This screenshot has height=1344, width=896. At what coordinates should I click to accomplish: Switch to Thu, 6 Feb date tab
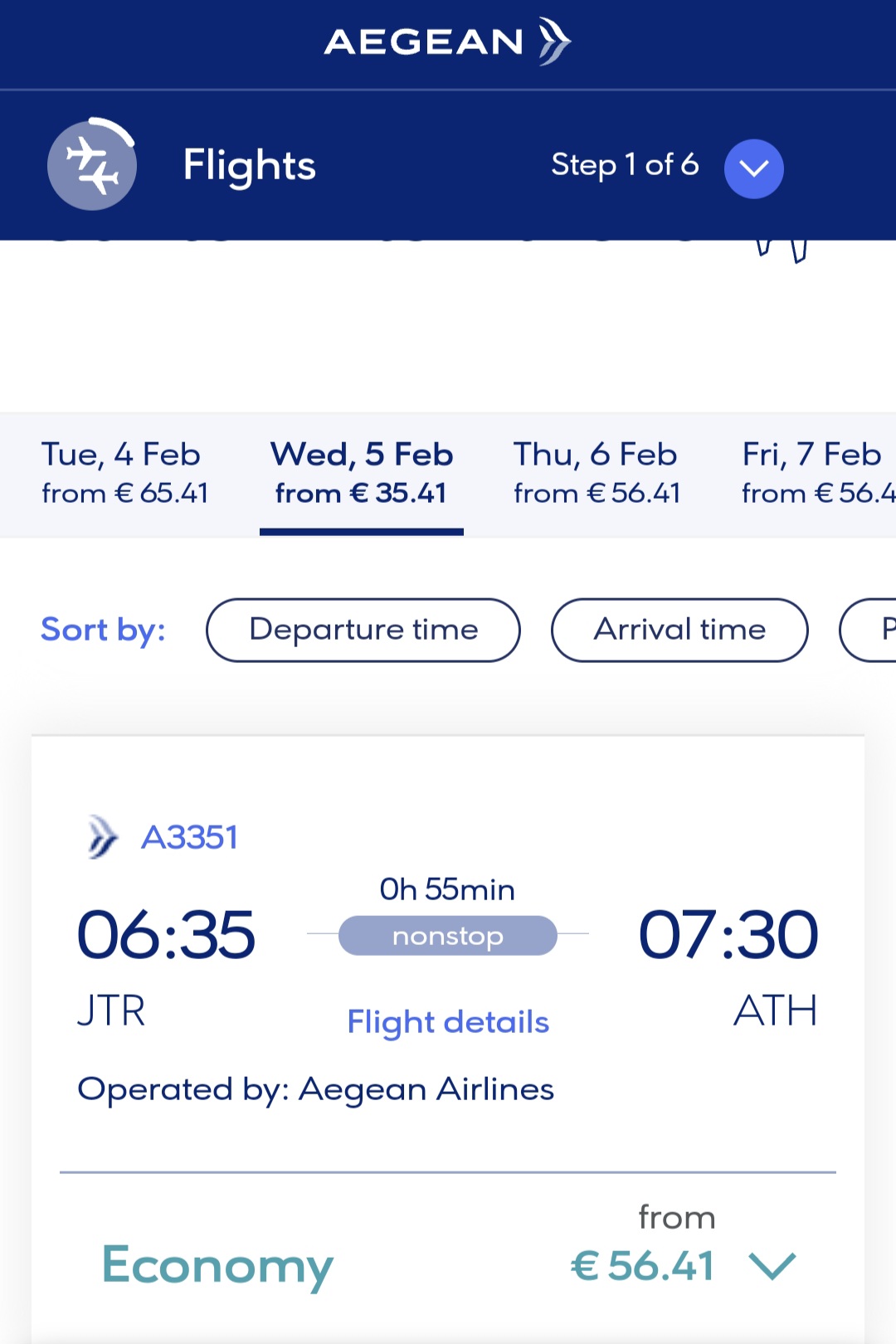tap(596, 473)
